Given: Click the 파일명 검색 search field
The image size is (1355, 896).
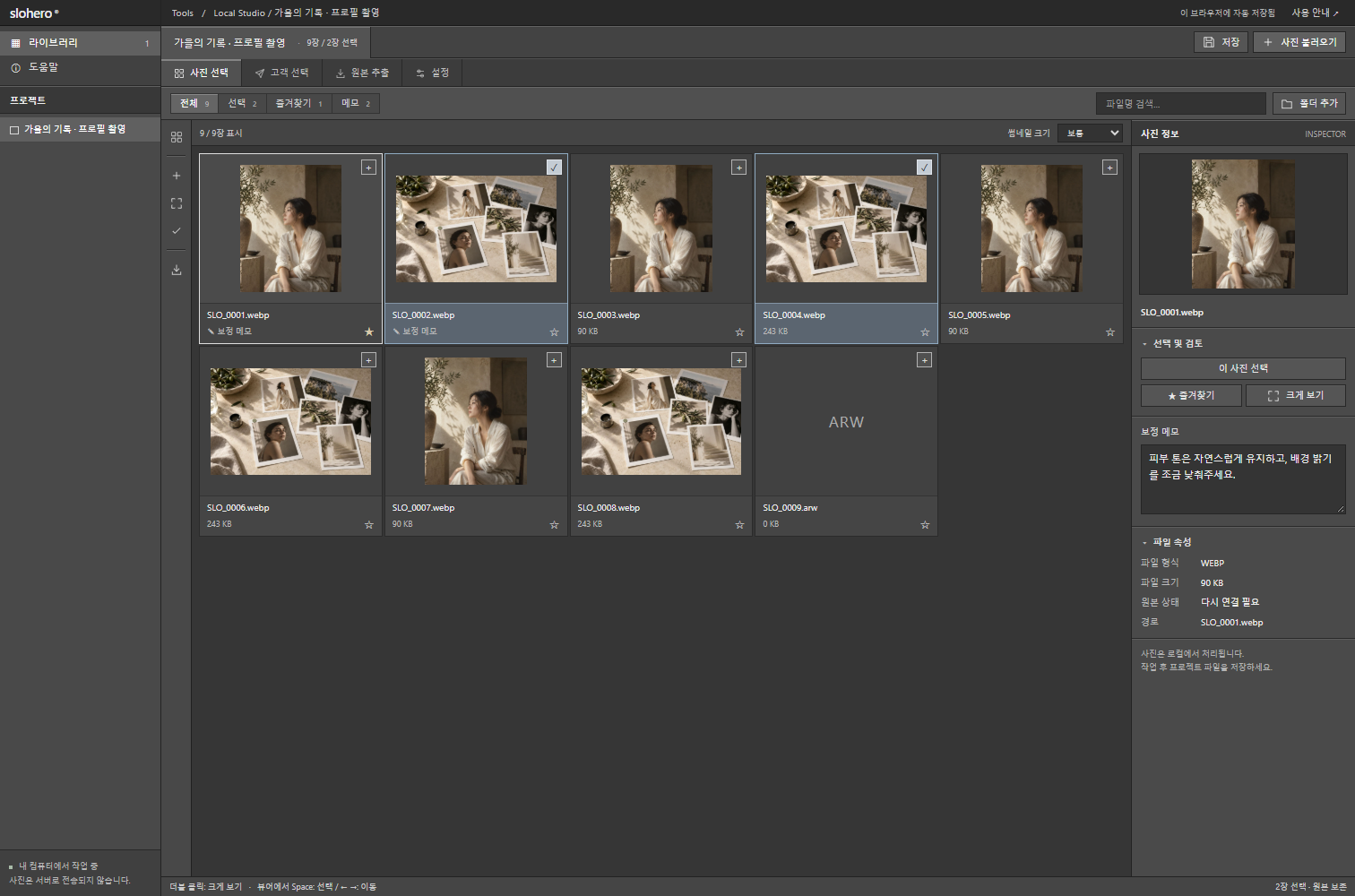Looking at the screenshot, I should click(1180, 104).
